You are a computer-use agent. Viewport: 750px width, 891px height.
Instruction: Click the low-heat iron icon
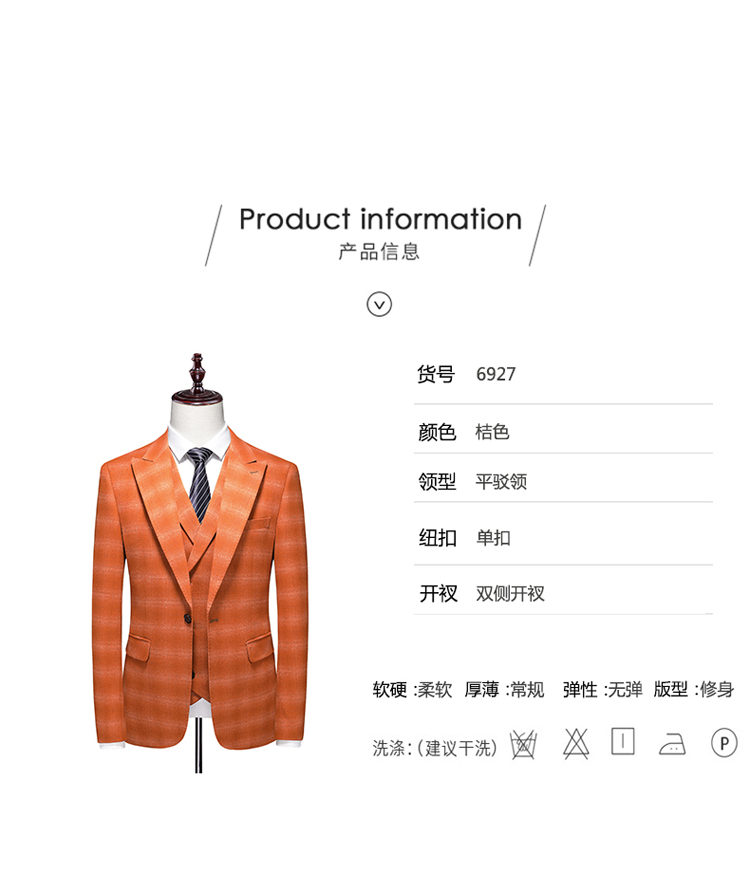click(672, 743)
